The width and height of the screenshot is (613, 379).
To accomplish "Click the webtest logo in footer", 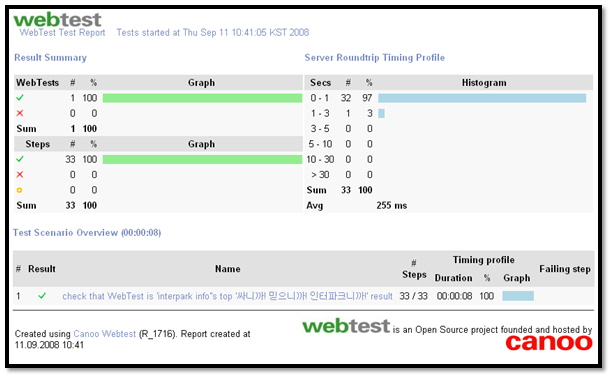I will click(346, 326).
